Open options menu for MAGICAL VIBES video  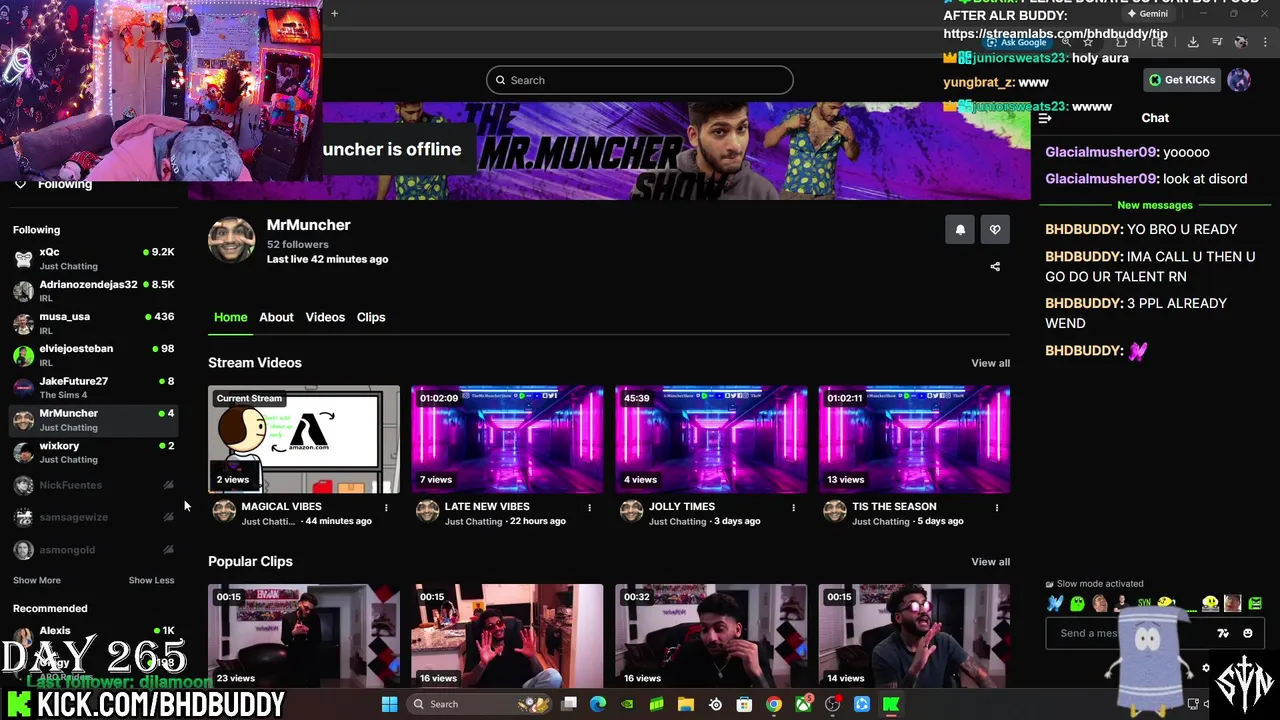386,508
